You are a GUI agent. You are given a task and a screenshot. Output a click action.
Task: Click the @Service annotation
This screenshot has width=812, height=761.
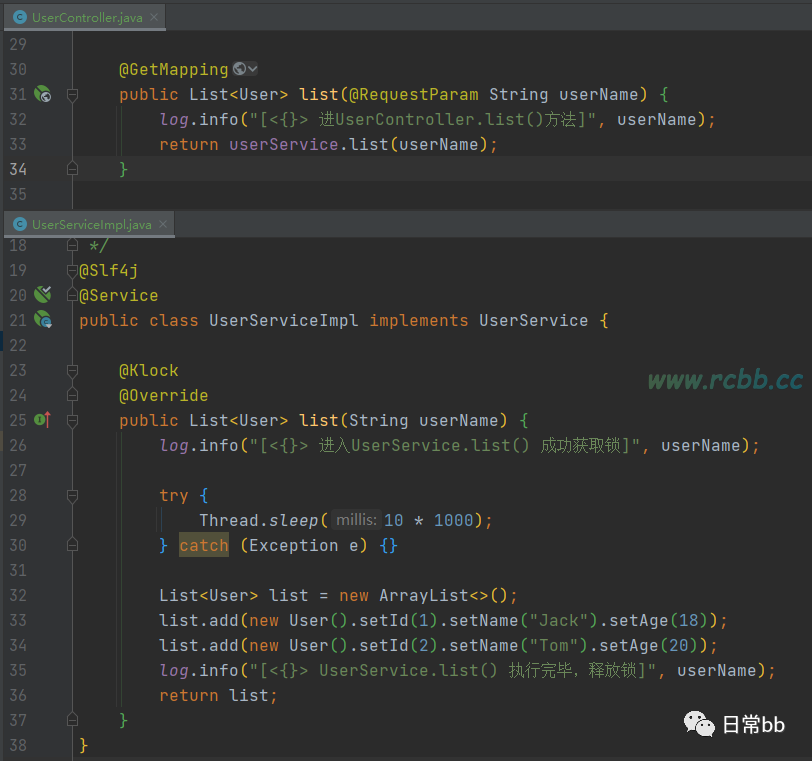119,295
